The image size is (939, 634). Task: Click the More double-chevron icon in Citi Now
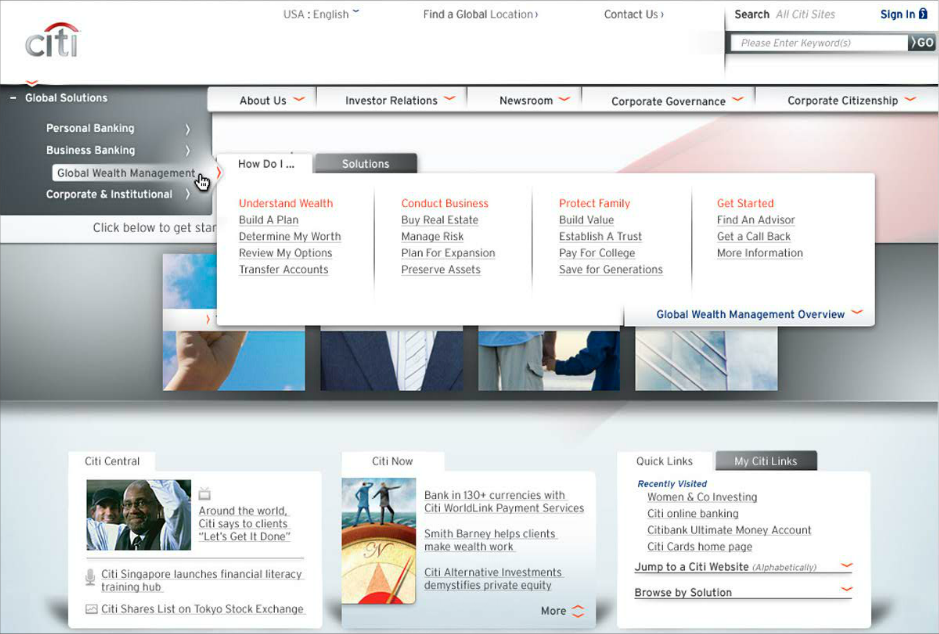click(x=578, y=611)
